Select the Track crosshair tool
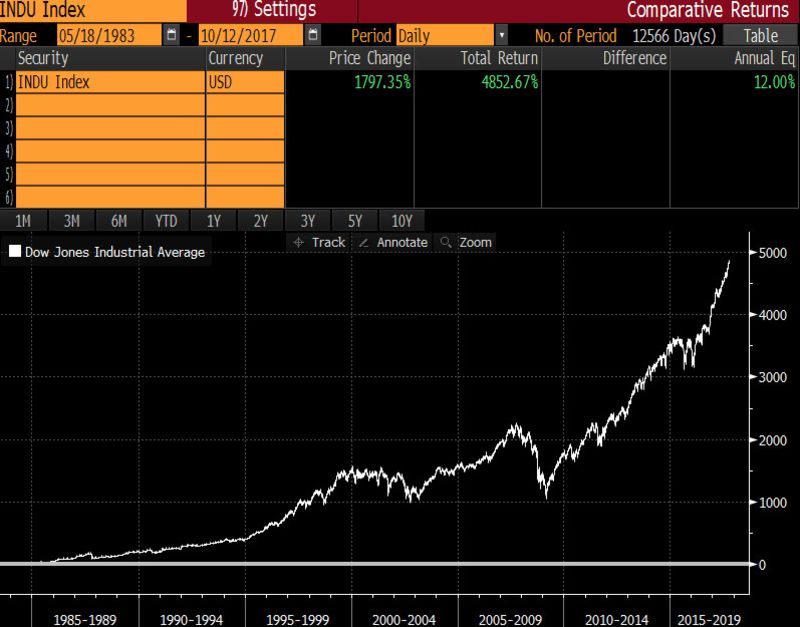The height and width of the screenshot is (627, 800). [x=319, y=242]
